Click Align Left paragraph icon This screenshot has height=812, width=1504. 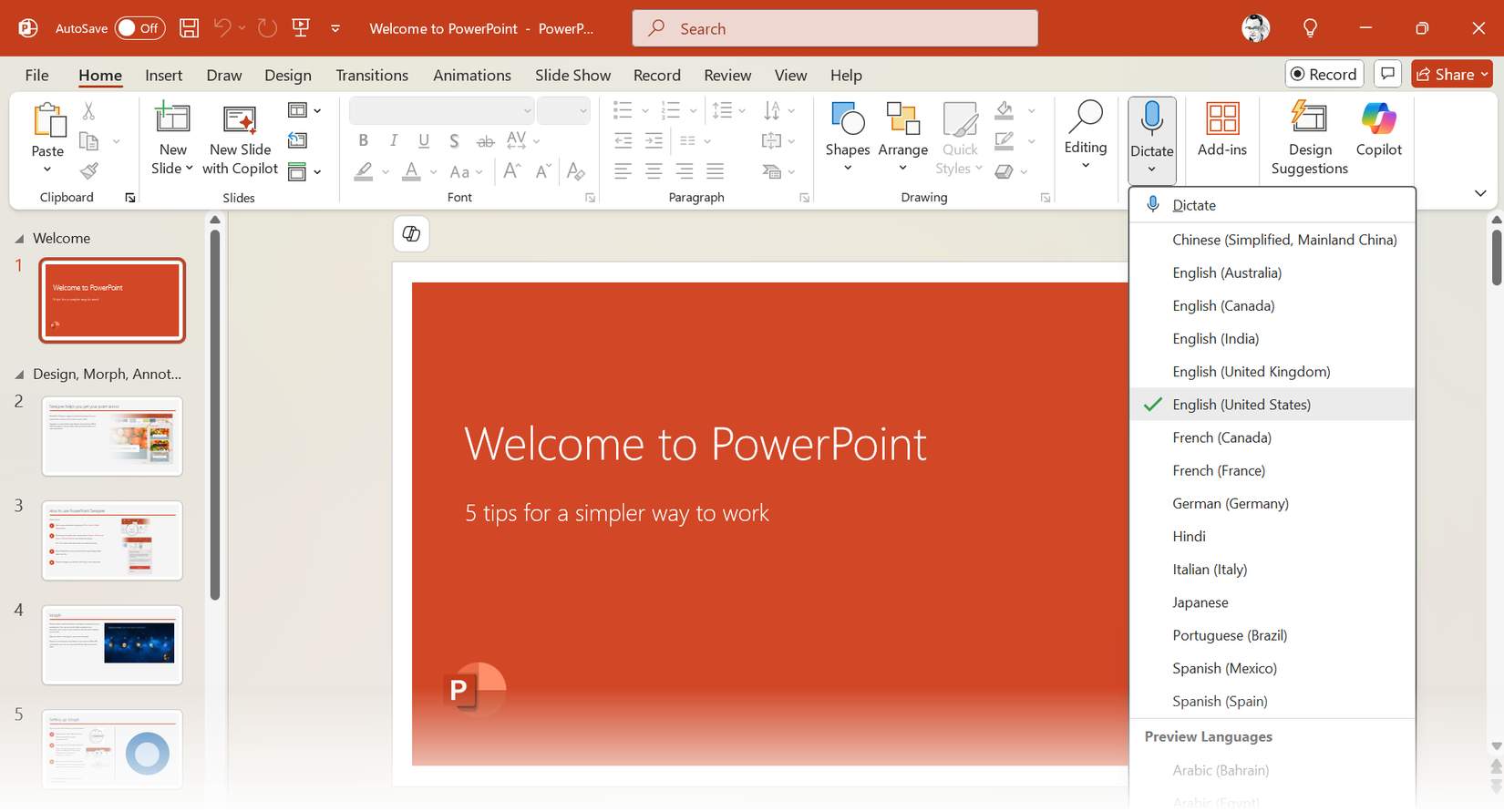pos(623,170)
